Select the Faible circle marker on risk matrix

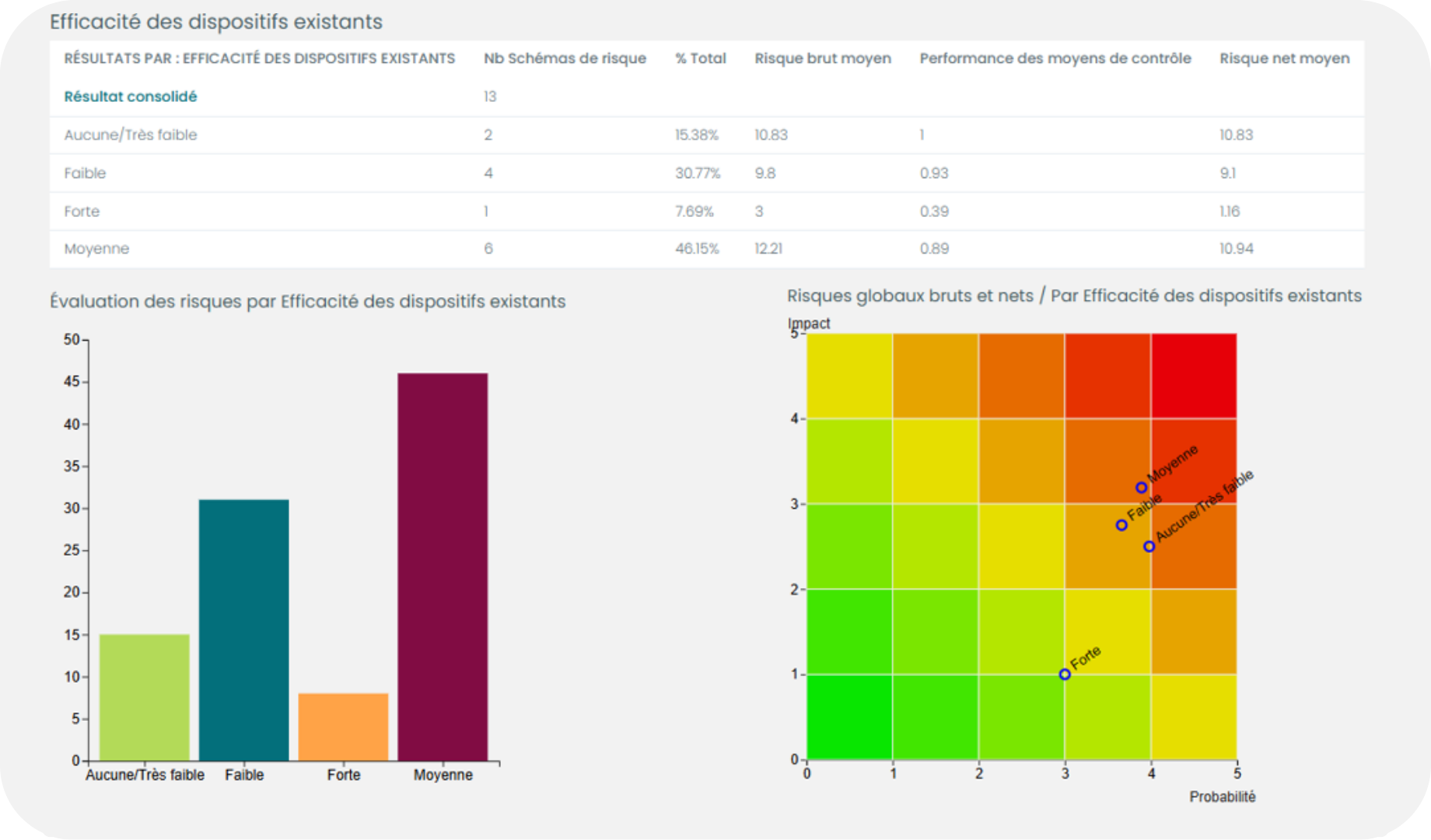pyautogui.click(x=1121, y=525)
